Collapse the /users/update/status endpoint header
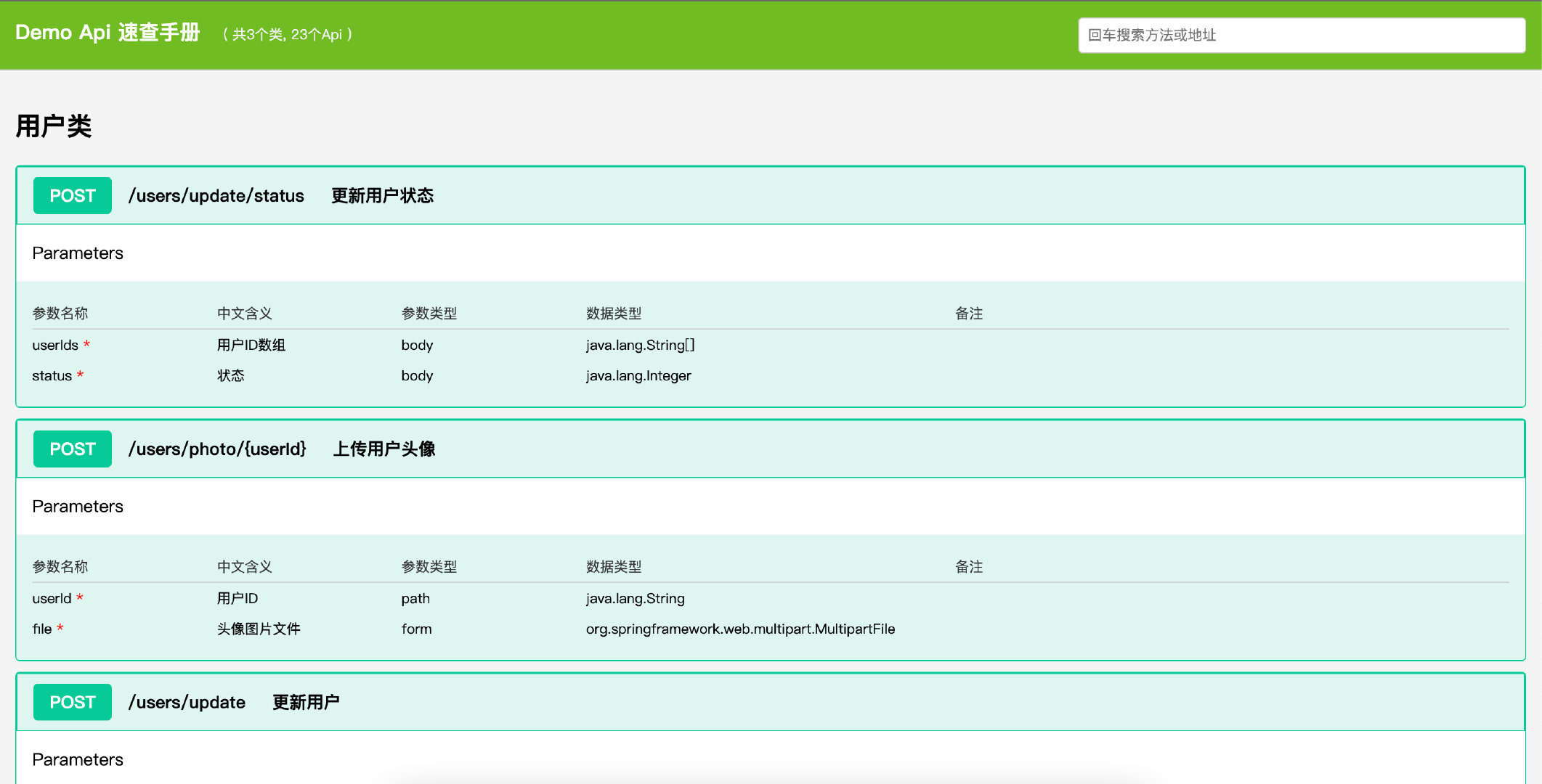 872,196
